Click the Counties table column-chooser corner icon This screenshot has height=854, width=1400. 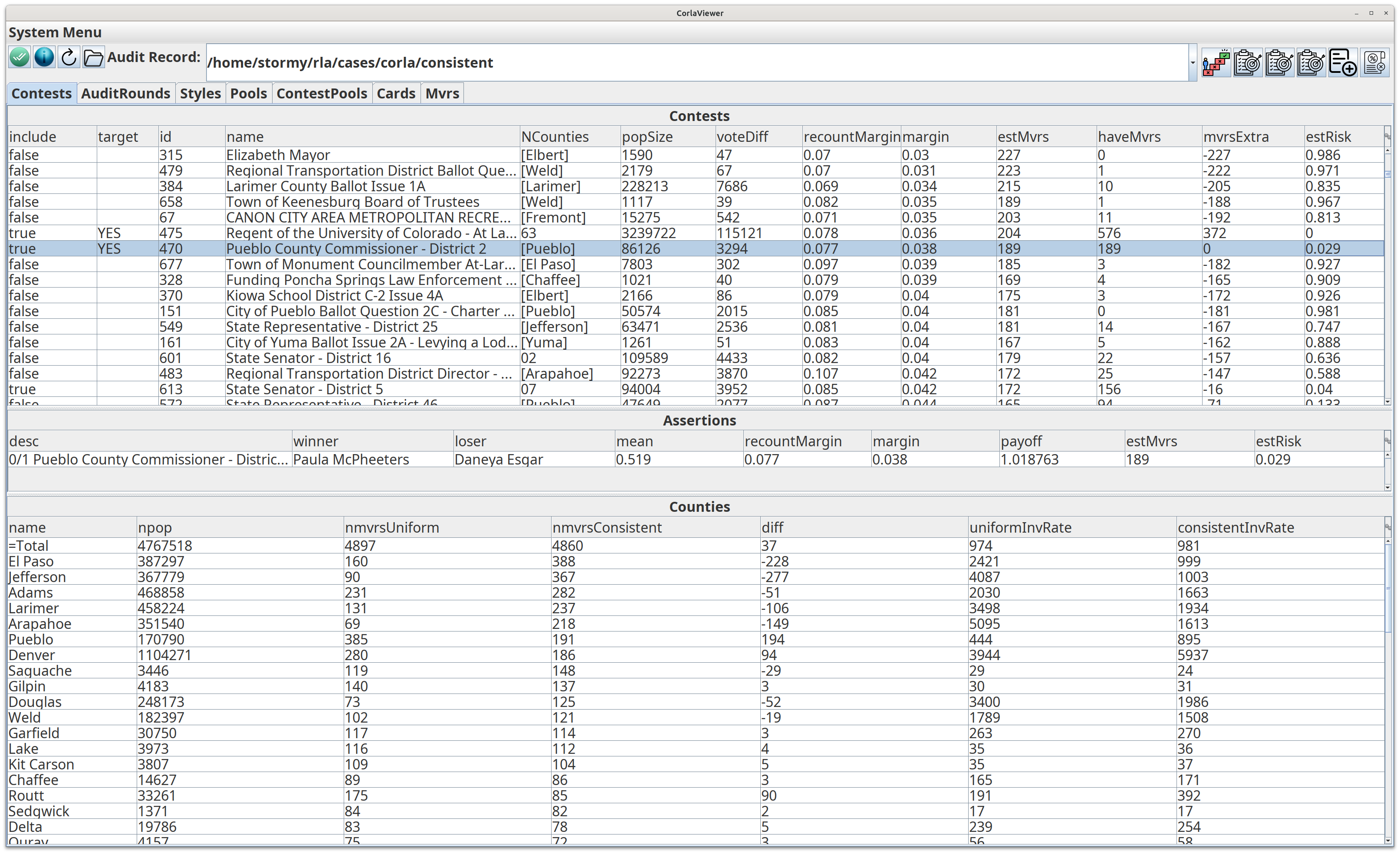pos(1387,527)
